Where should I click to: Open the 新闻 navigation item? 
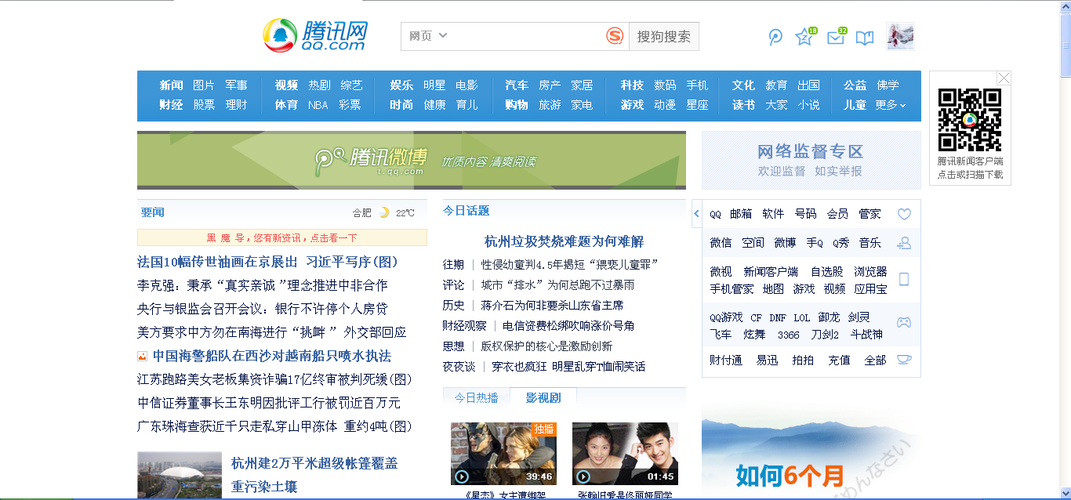click(x=171, y=85)
